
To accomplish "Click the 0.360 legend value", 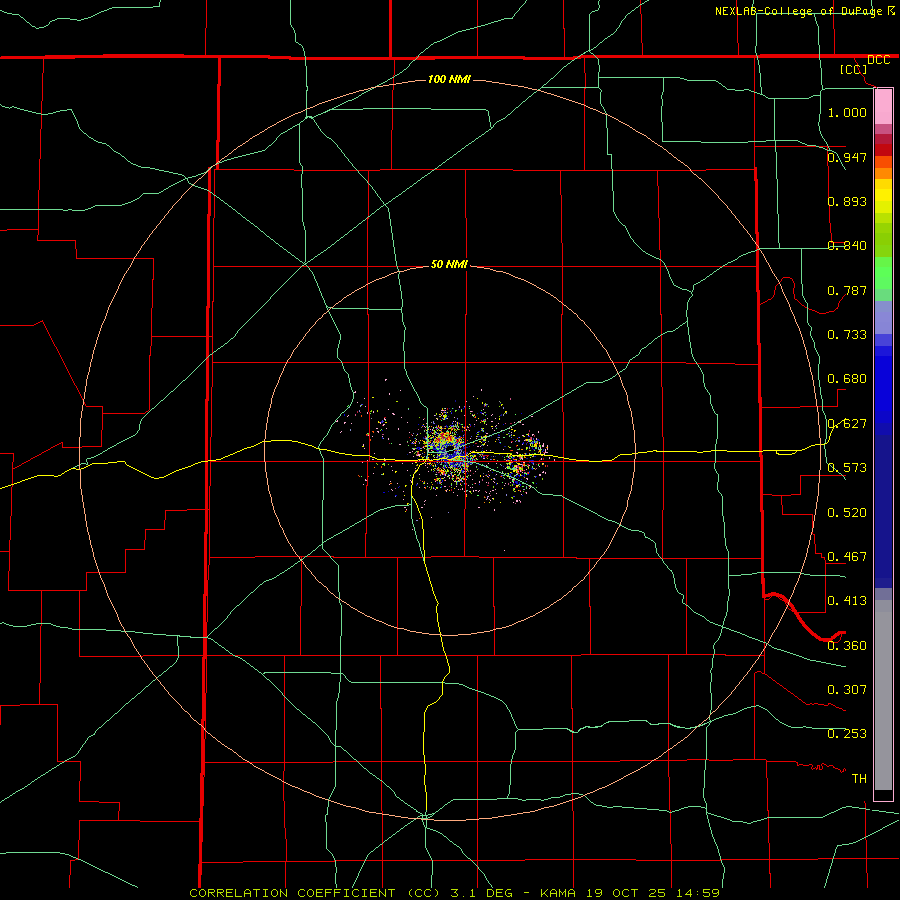I will [x=847, y=646].
